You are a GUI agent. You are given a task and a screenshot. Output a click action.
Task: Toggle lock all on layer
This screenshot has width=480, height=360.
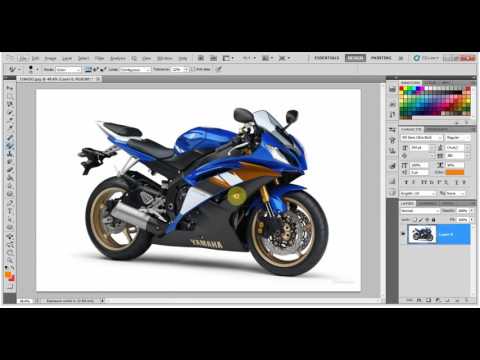(433, 220)
